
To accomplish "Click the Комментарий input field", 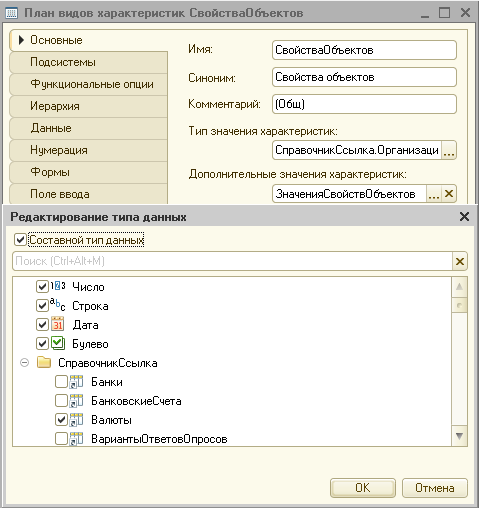I will coord(364,104).
